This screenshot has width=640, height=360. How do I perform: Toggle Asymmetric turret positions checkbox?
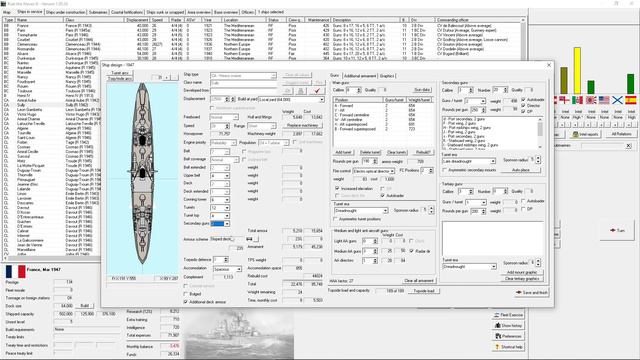[x=336, y=219]
